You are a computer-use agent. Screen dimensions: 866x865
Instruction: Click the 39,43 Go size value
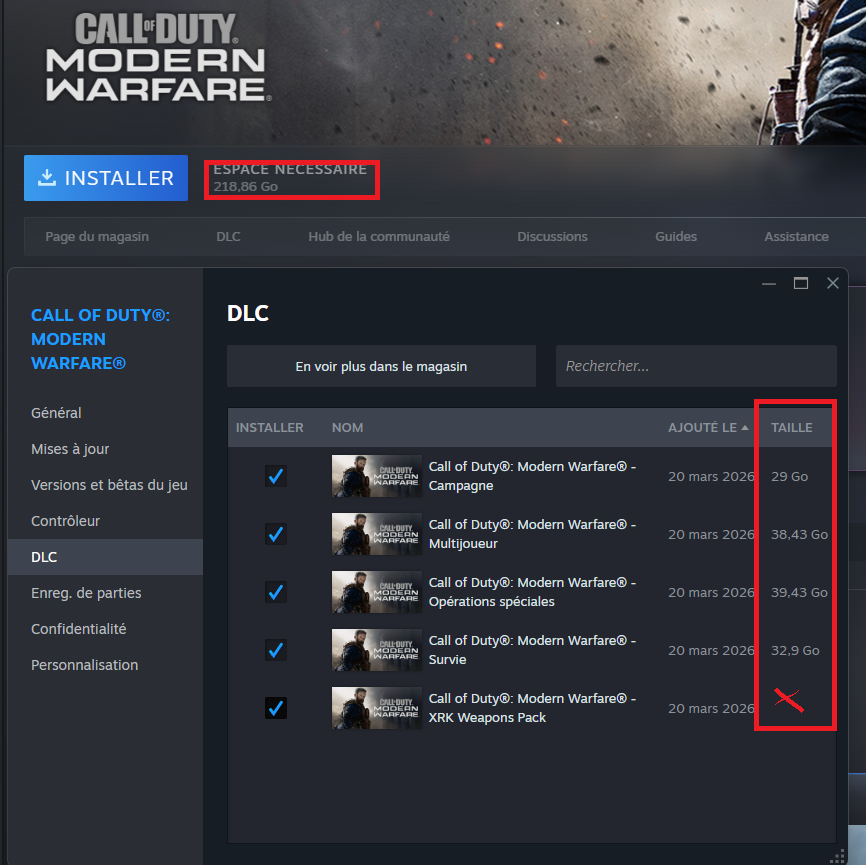click(x=799, y=592)
